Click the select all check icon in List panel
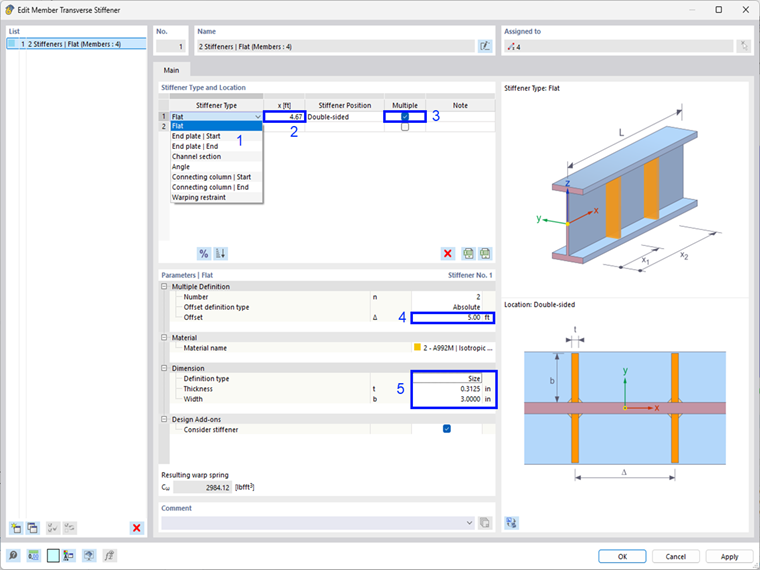Viewport: 760px width, 570px height. (x=53, y=528)
